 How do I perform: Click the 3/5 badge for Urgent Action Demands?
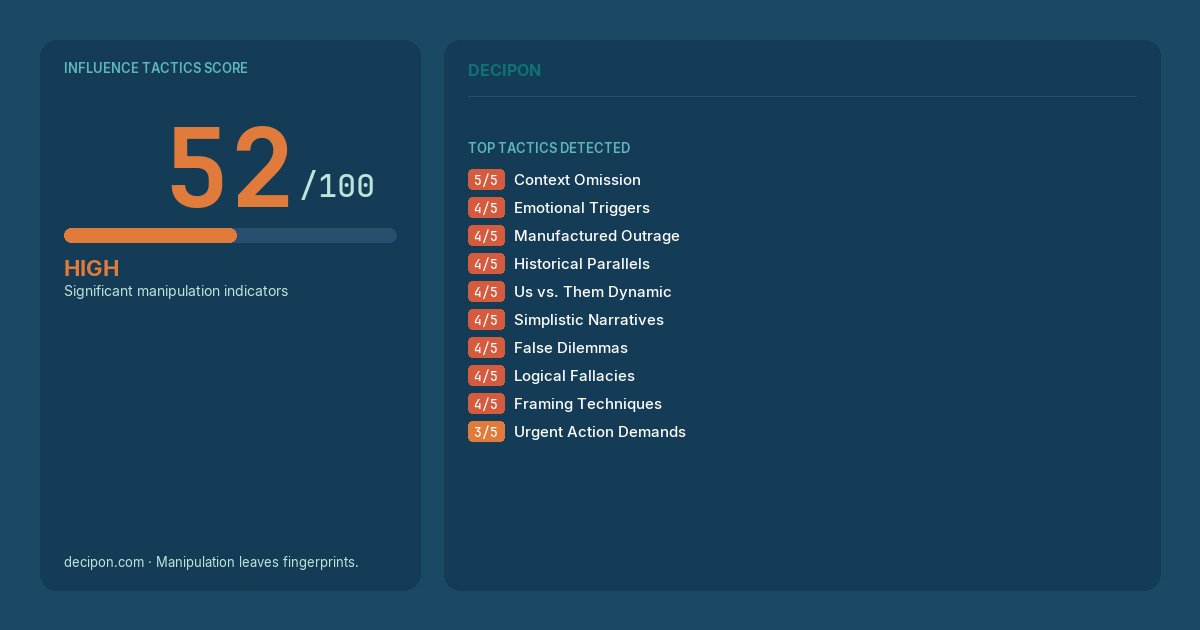tap(486, 432)
